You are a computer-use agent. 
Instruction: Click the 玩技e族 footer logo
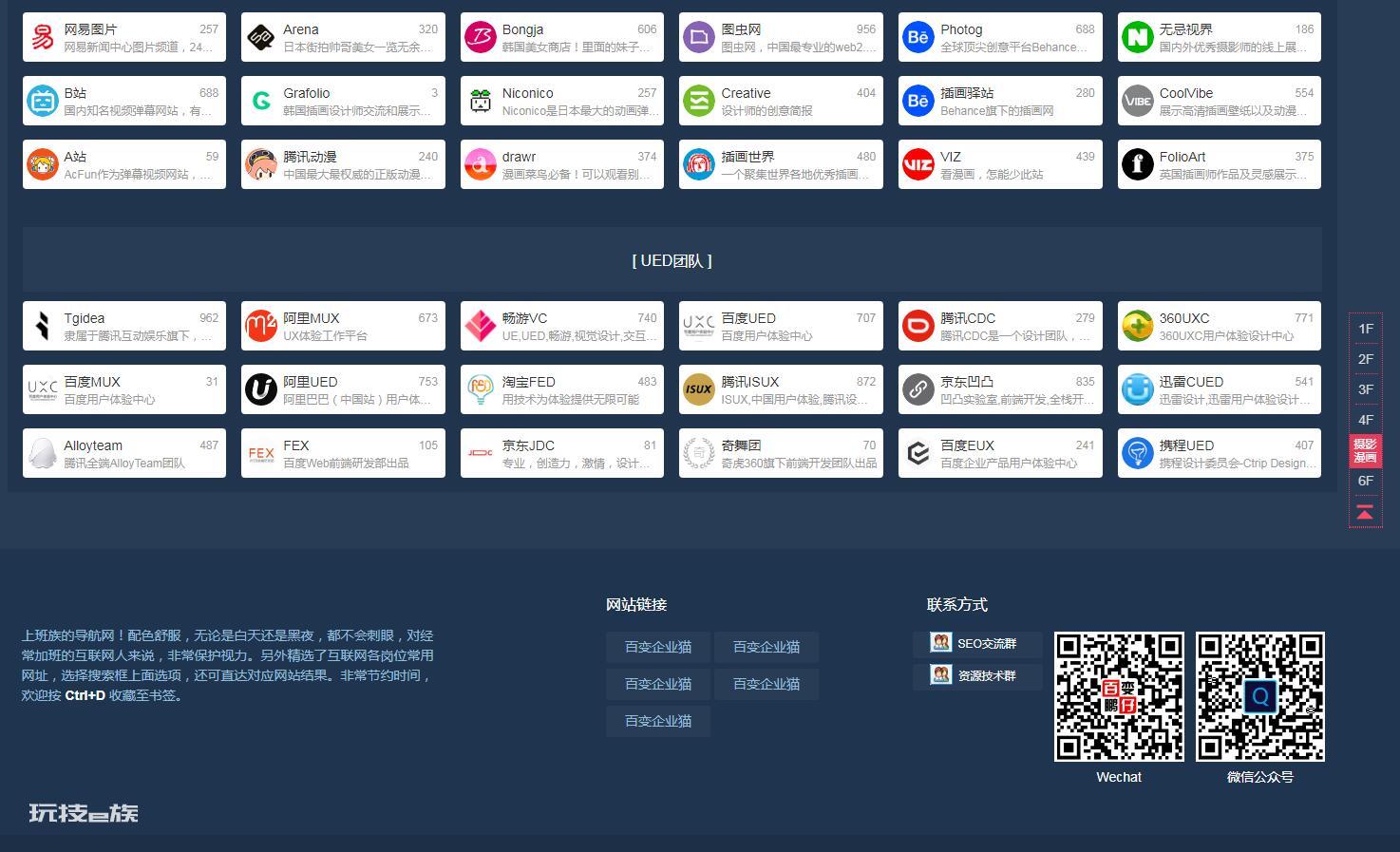pyautogui.click(x=84, y=813)
